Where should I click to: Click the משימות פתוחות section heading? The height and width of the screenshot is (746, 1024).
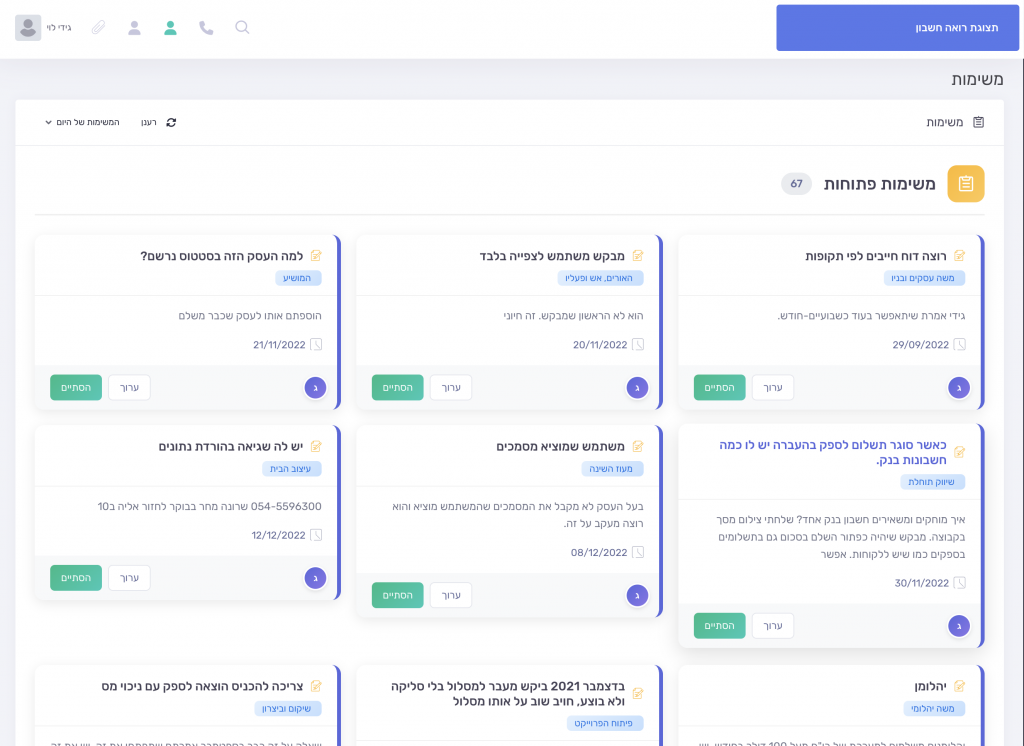point(879,184)
